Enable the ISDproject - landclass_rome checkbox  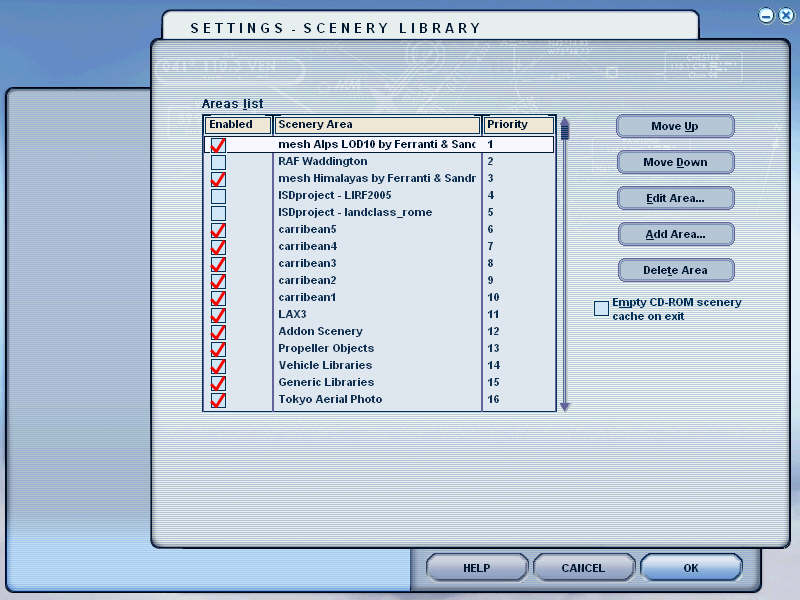[218, 213]
